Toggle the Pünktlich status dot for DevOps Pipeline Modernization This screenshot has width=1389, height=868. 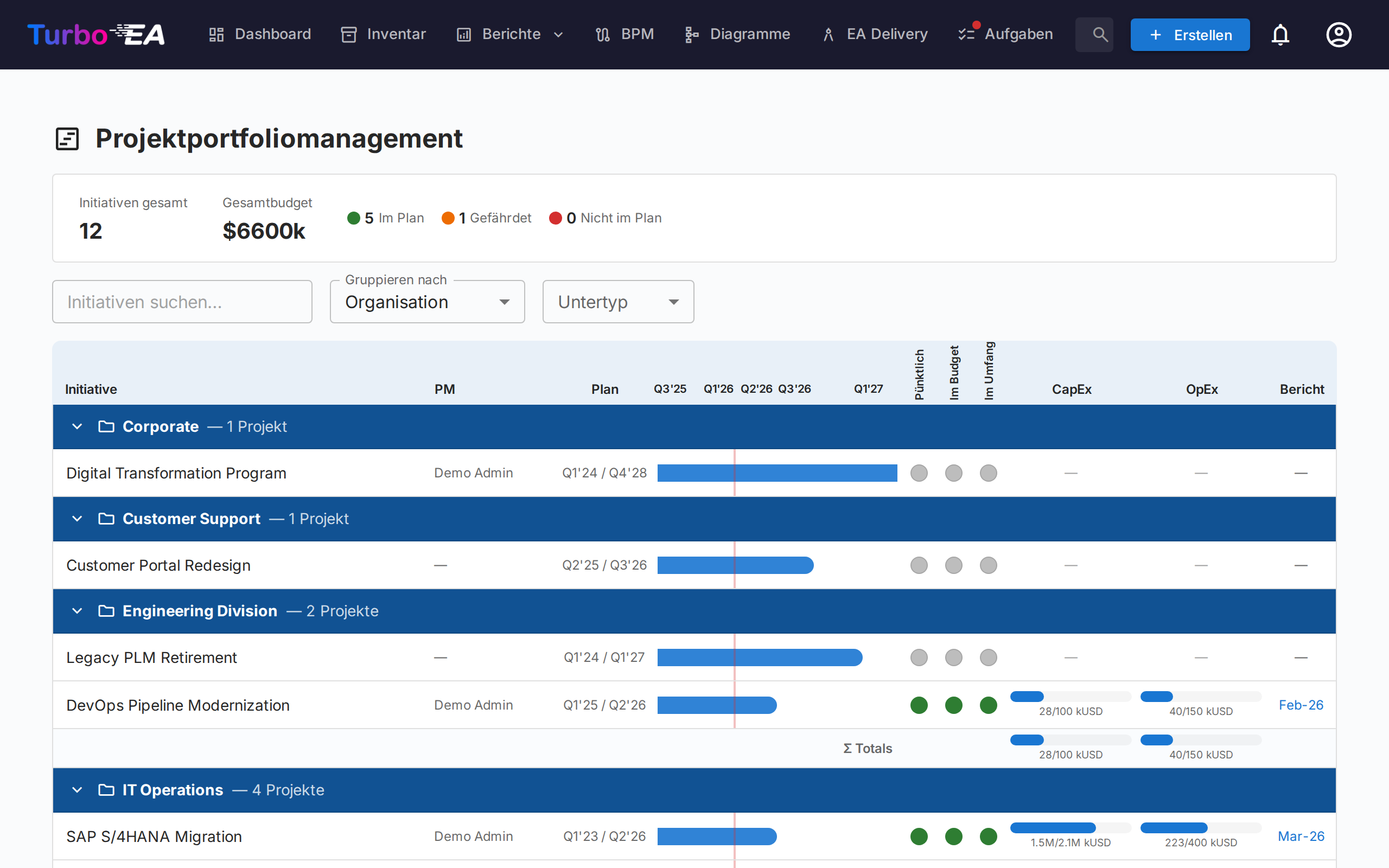point(919,705)
